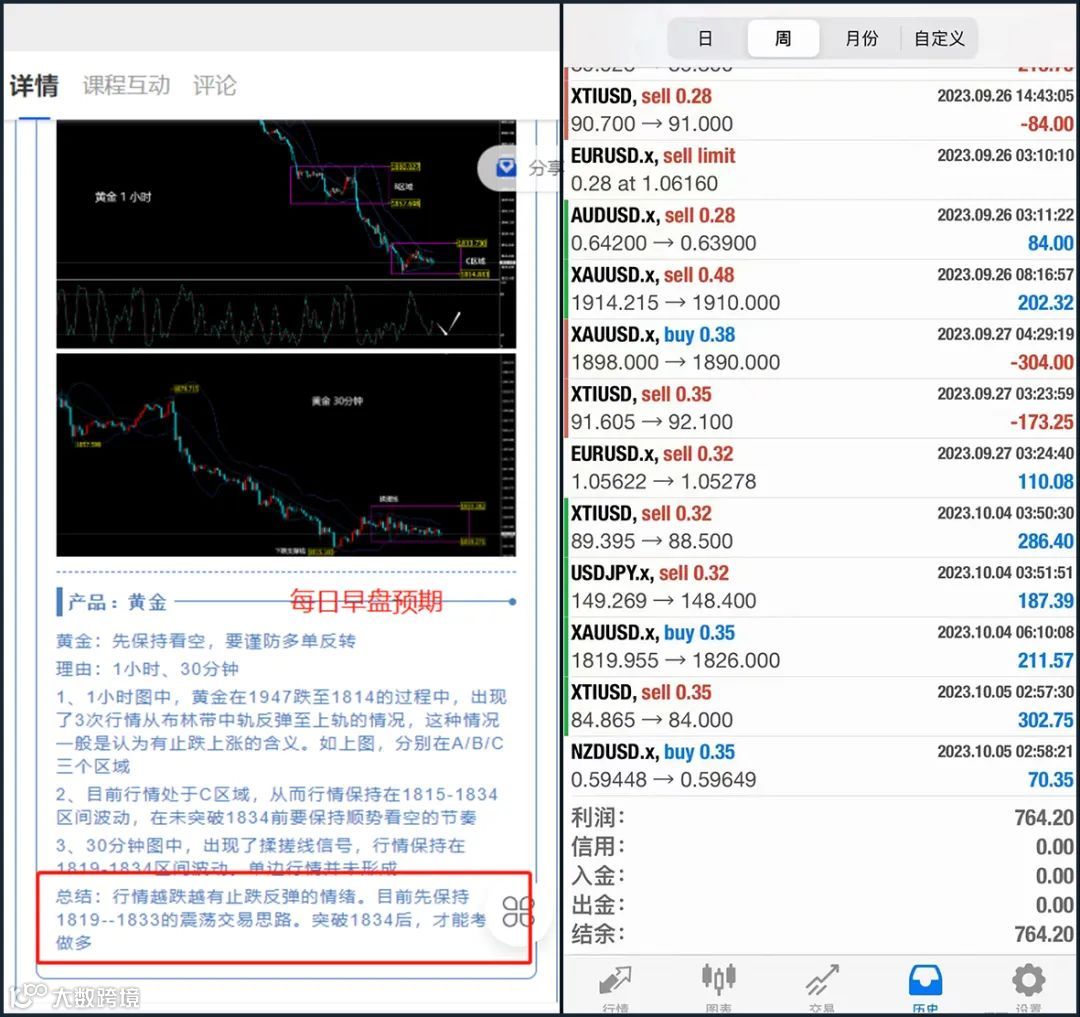Image resolution: width=1080 pixels, height=1017 pixels.
Task: Click the 产品：黄金 heading
Action: pos(117,602)
